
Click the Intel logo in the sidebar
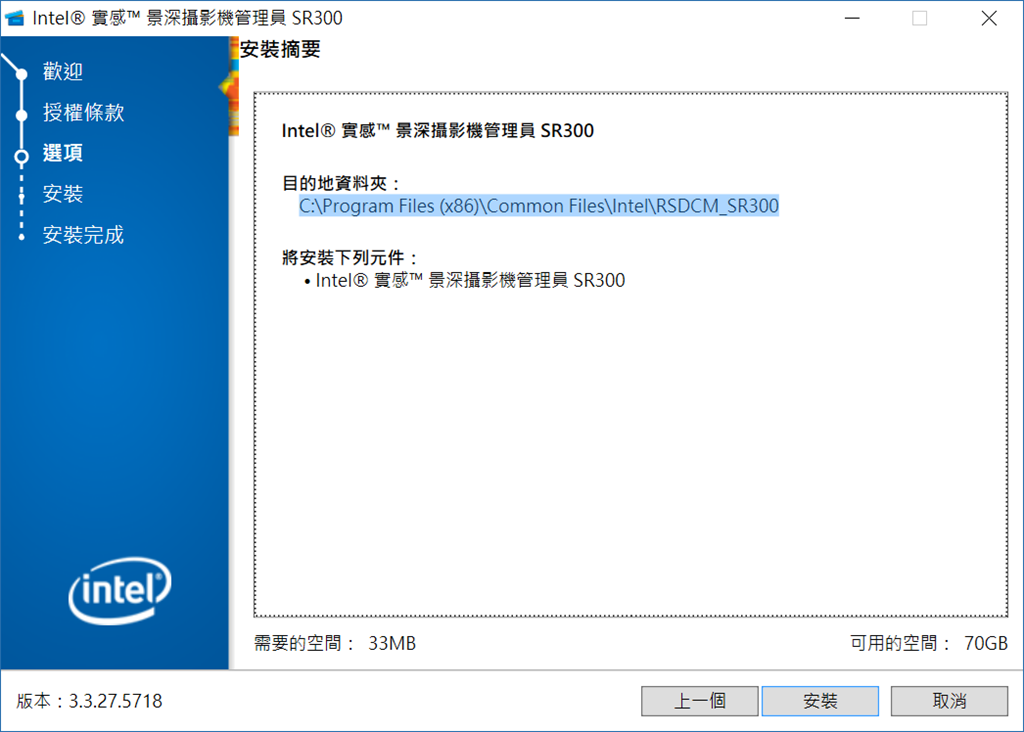pos(120,590)
